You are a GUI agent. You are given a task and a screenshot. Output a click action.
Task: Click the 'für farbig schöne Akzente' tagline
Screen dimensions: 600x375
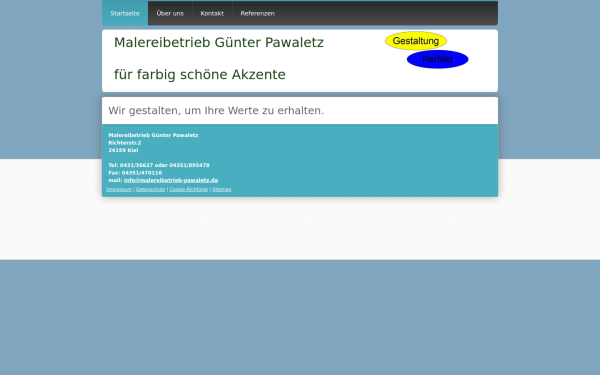200,75
